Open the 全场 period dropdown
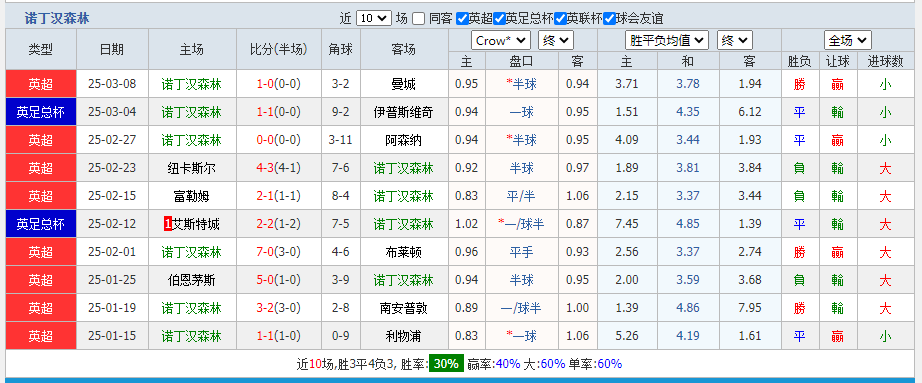This screenshot has height=383, width=922. click(847, 41)
